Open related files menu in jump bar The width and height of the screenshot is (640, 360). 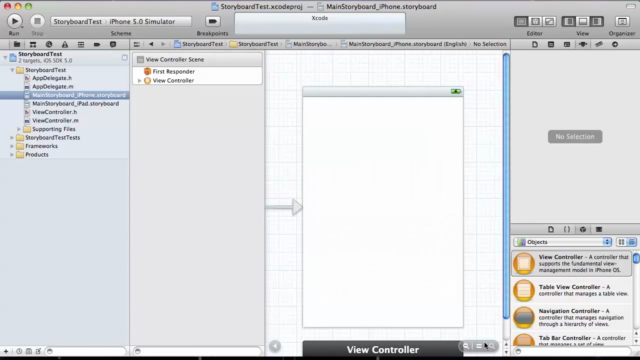[x=137, y=44]
